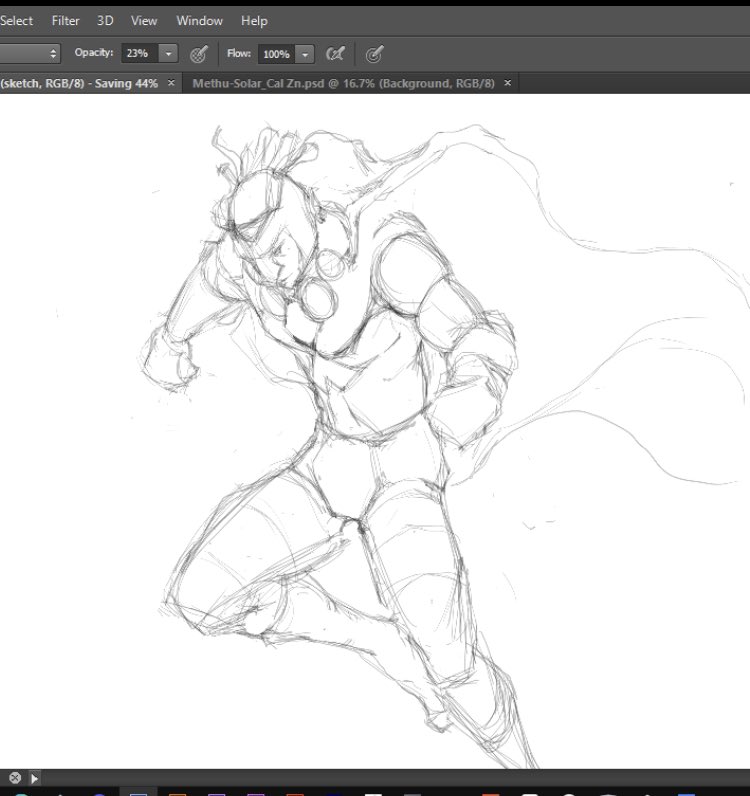The height and width of the screenshot is (796, 750).
Task: Expand the Opacity slider dropdown arrow
Action: [x=169, y=53]
